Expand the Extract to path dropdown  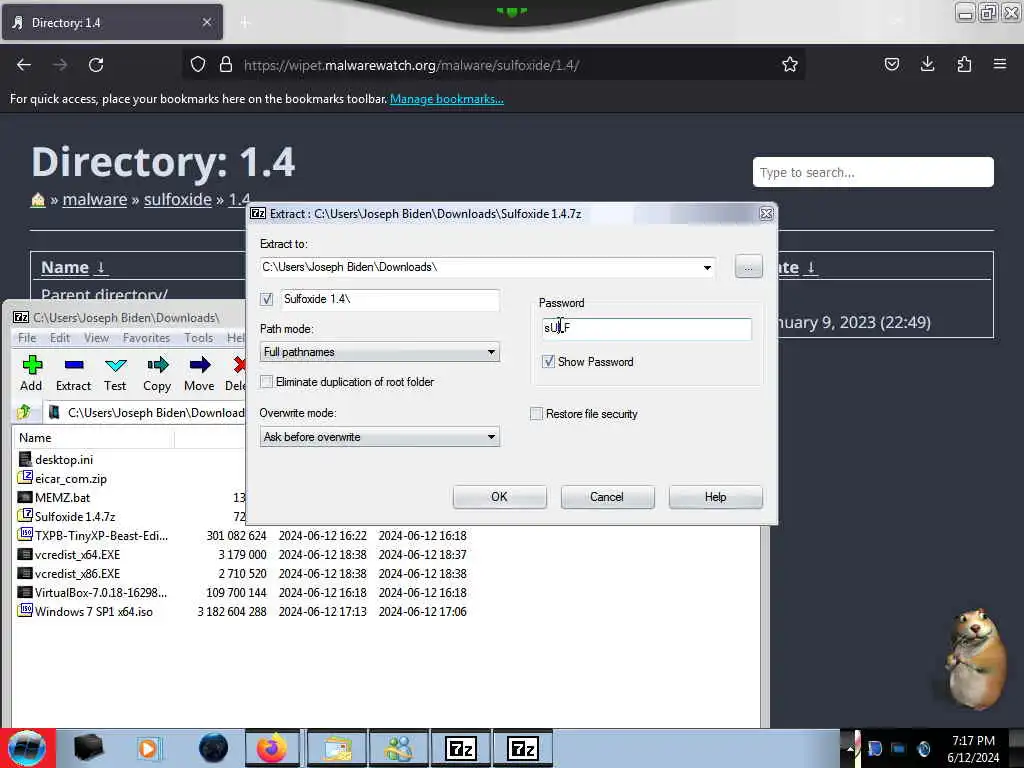tap(707, 267)
